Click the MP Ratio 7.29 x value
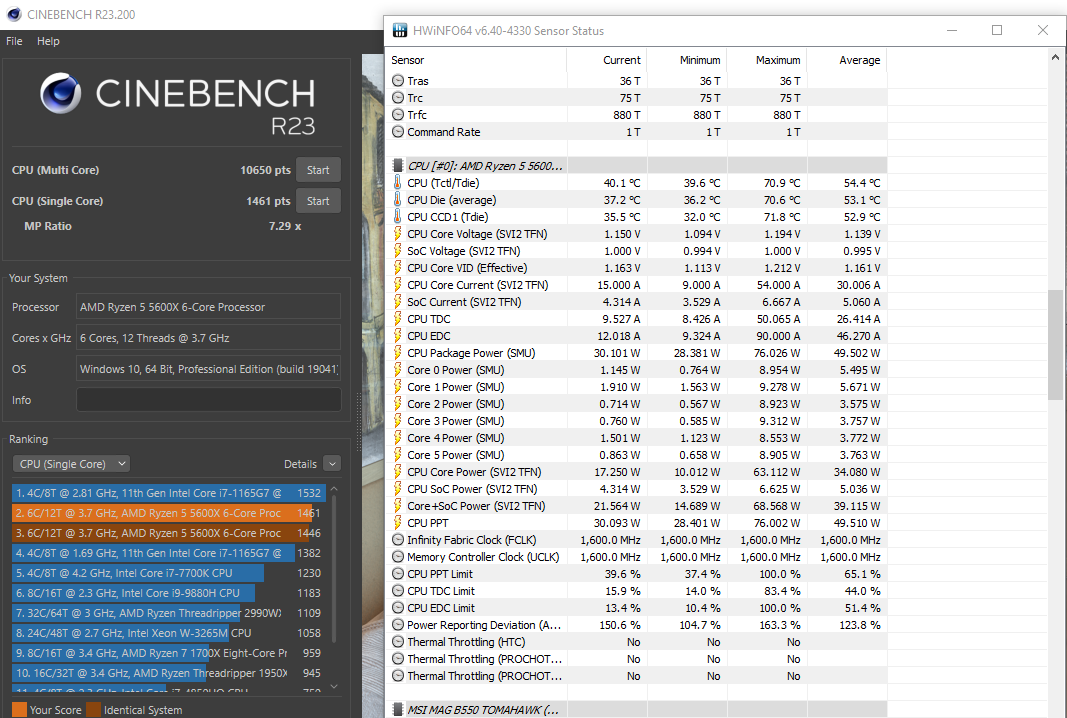The image size is (1067, 718). pyautogui.click(x=284, y=226)
